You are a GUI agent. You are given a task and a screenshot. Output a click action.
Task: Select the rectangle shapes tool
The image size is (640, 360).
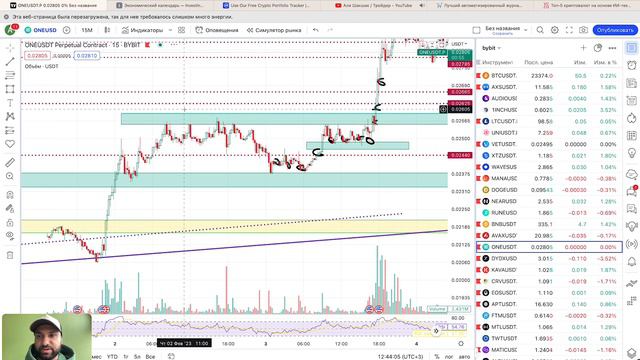coord(10,89)
